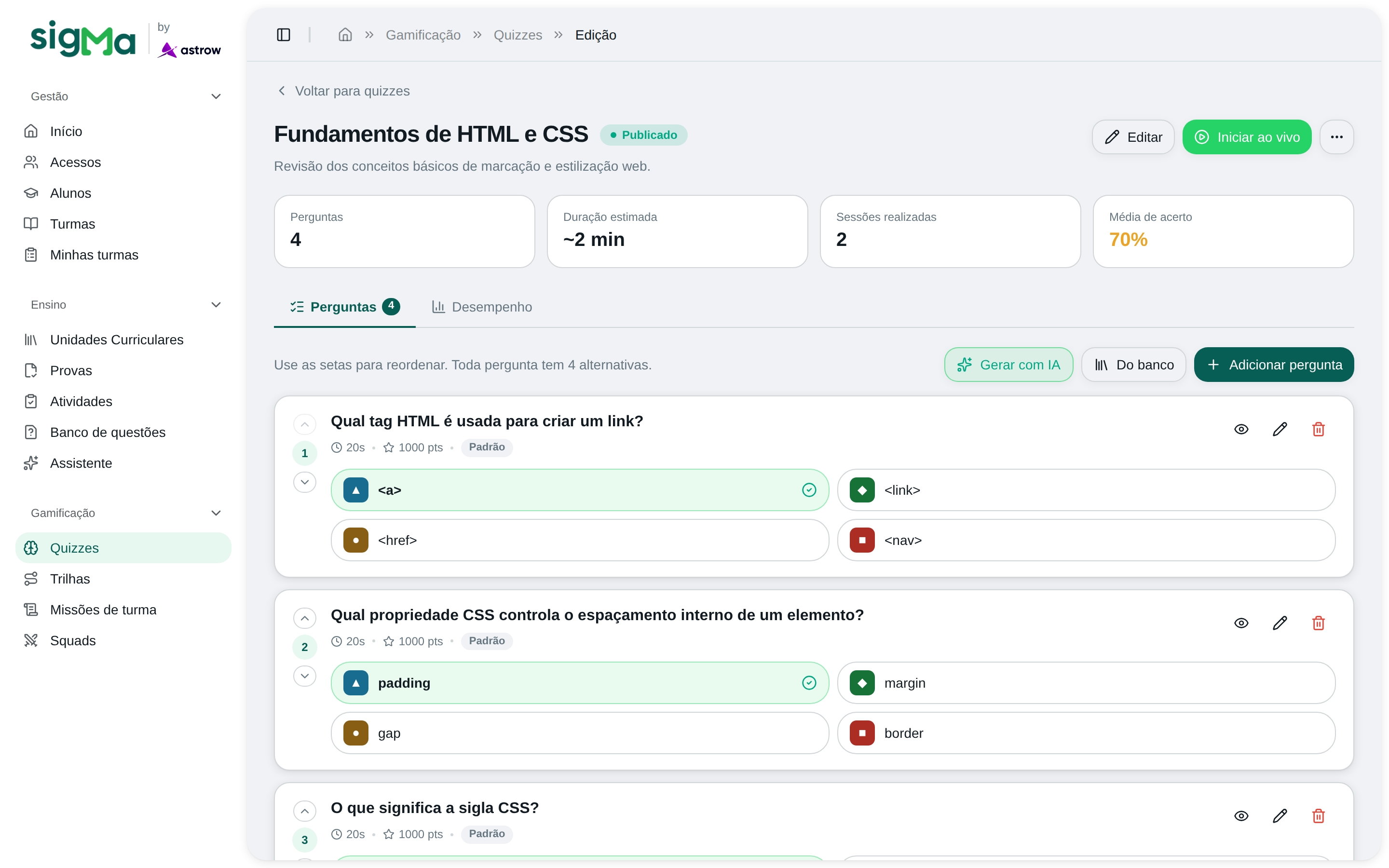This screenshot has width=1389, height=868.
Task: Open Gamificação breadcrumb item
Action: click(423, 35)
